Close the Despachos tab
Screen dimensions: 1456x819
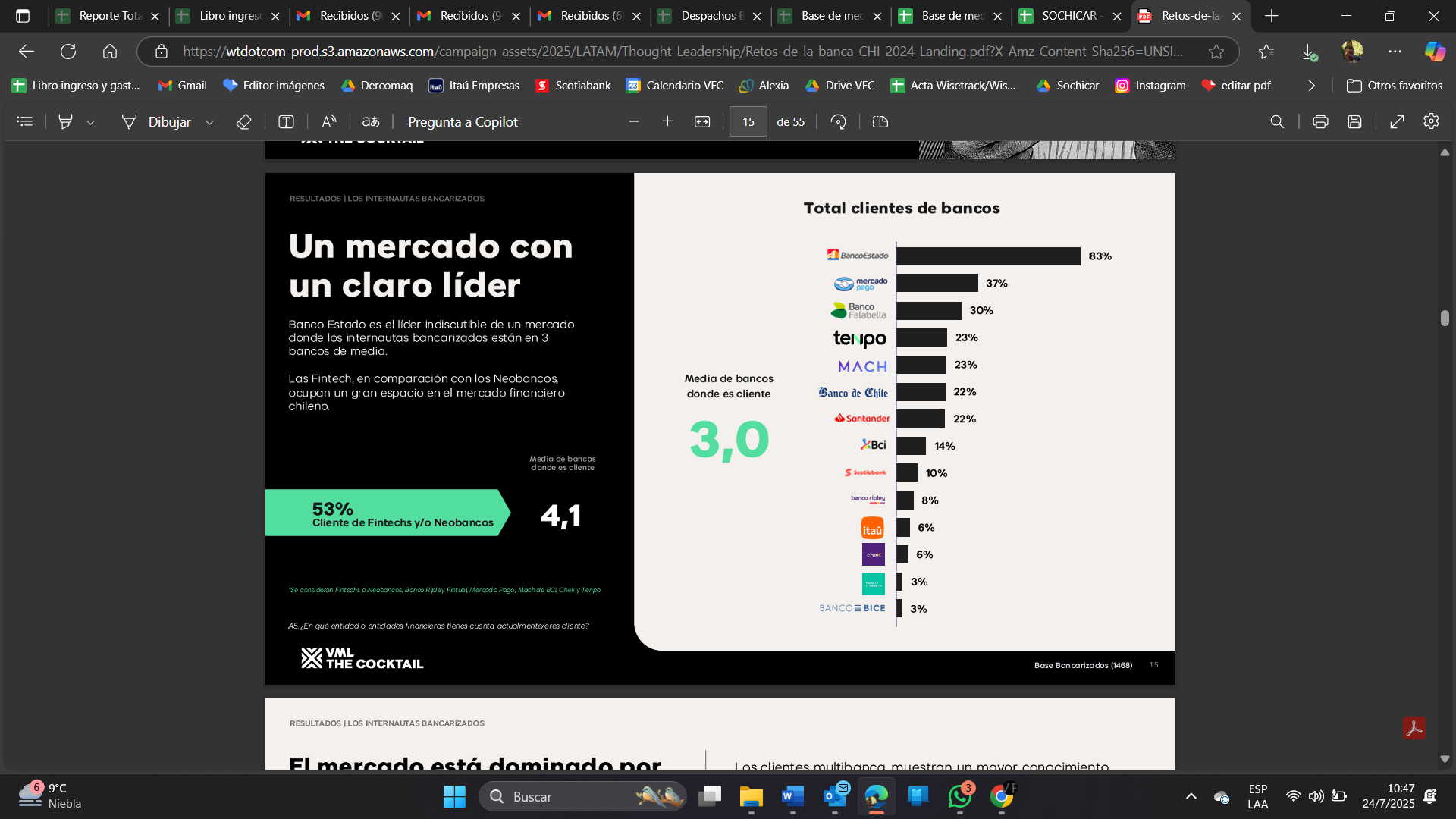[x=757, y=16]
